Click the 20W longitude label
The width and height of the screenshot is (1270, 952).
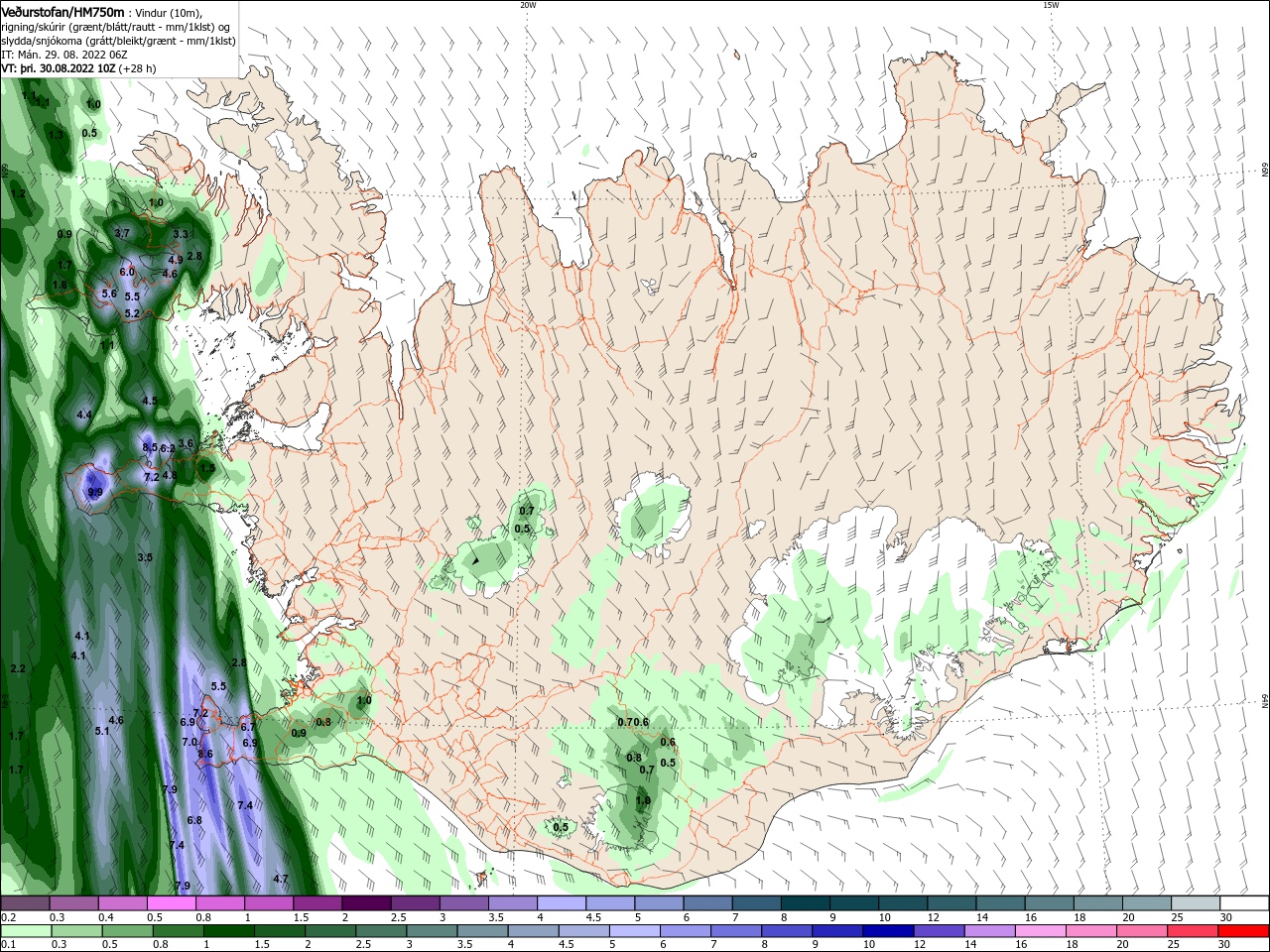point(528,5)
